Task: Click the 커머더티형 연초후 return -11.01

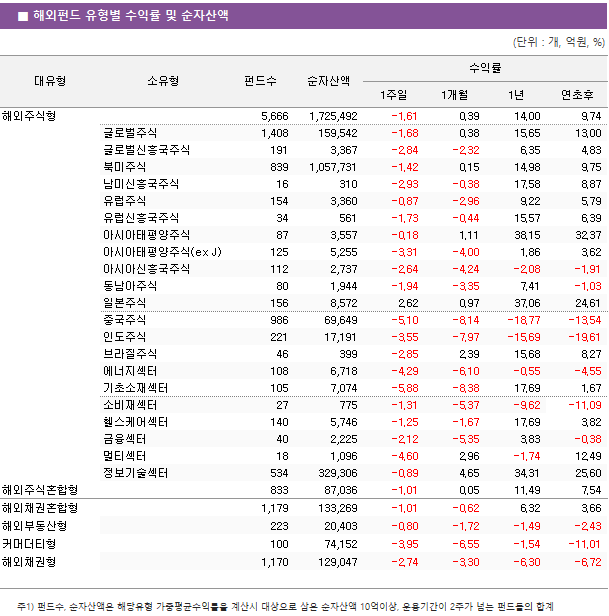Action: pos(585,544)
